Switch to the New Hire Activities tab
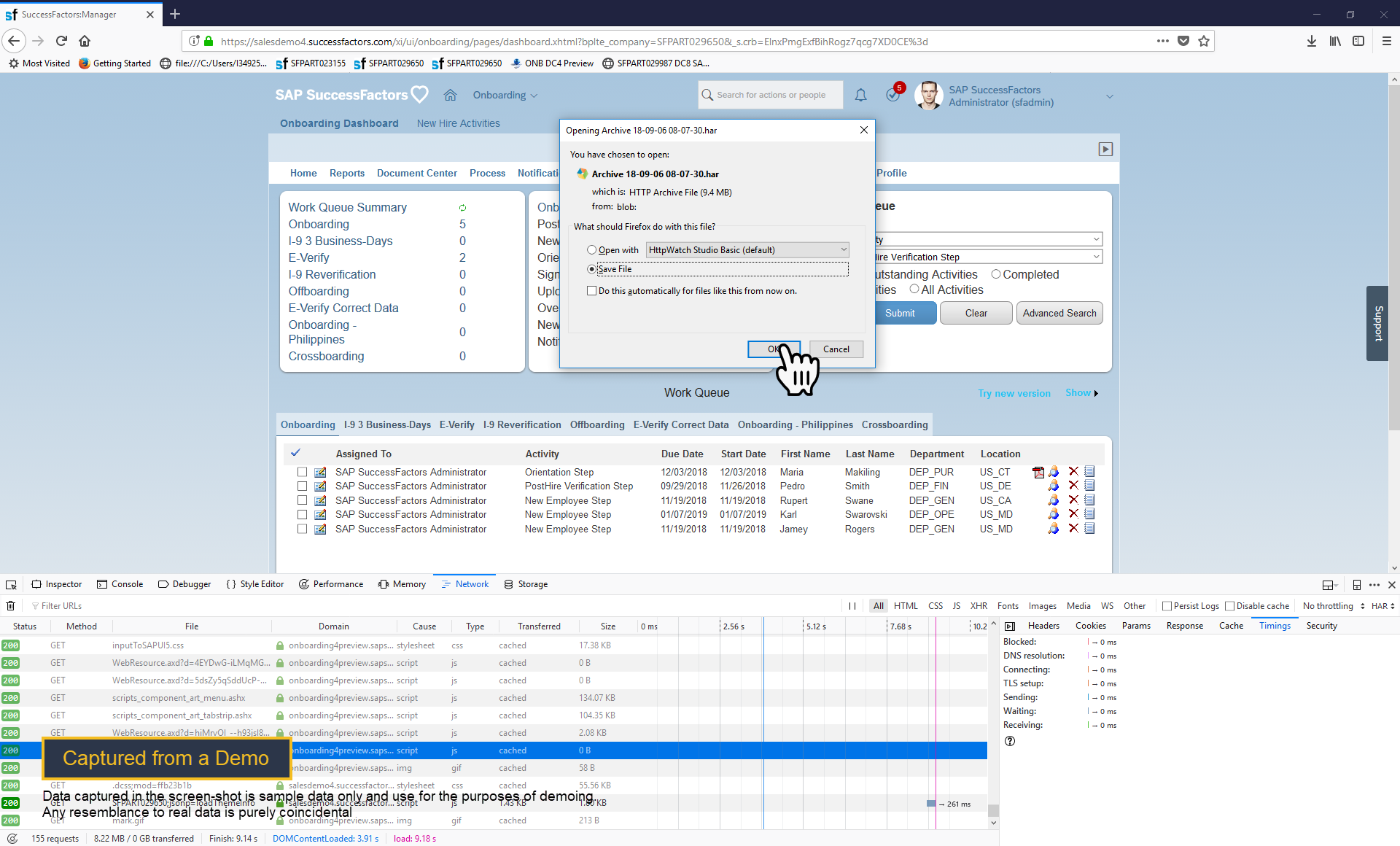The height and width of the screenshot is (846, 1400). pyautogui.click(x=458, y=123)
